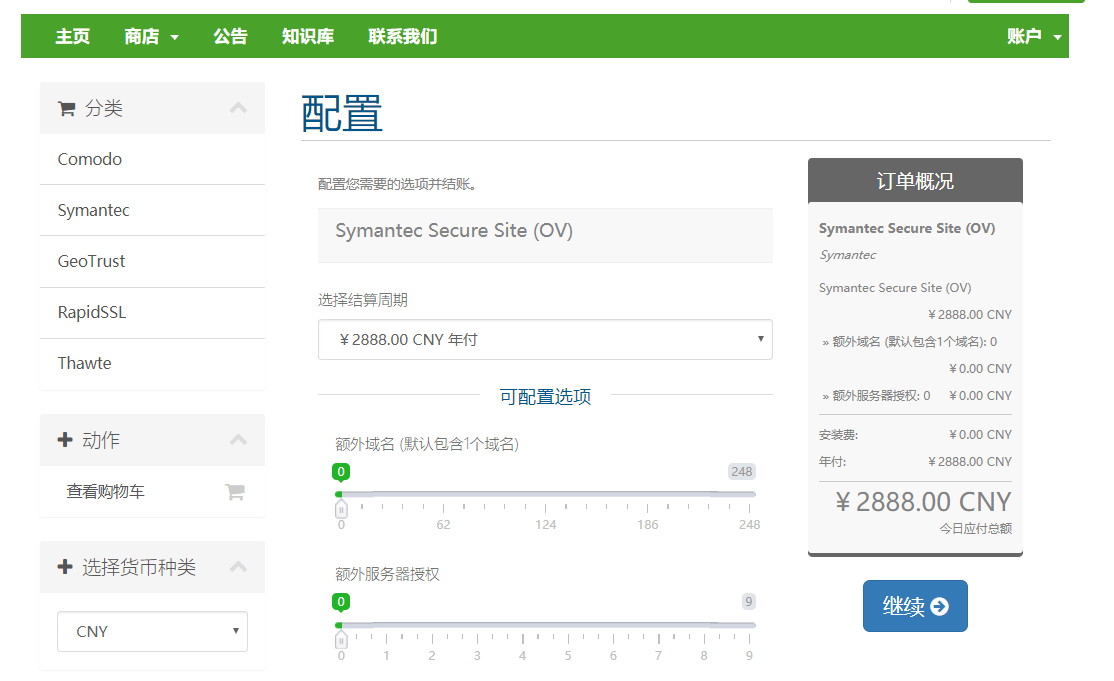Open the 账户 account menu
This screenshot has width=1114, height=681.
tap(1033, 37)
